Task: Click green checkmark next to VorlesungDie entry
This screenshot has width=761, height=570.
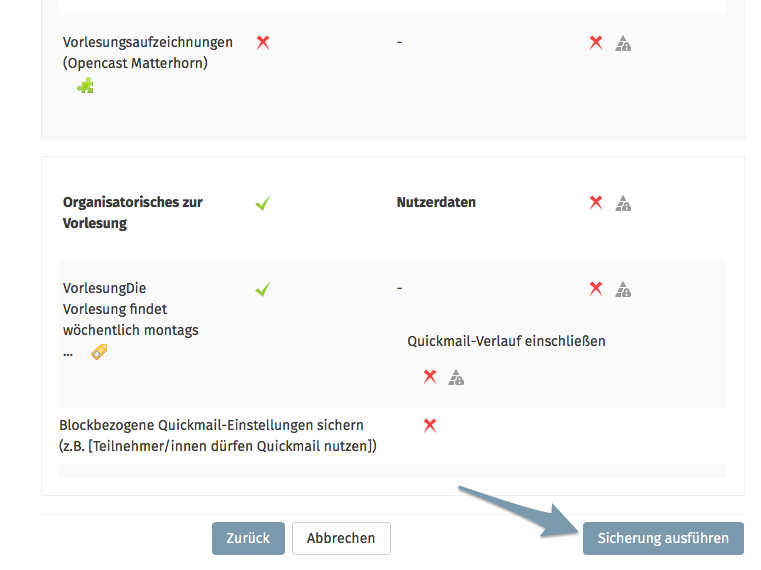Action: pyautogui.click(x=262, y=289)
